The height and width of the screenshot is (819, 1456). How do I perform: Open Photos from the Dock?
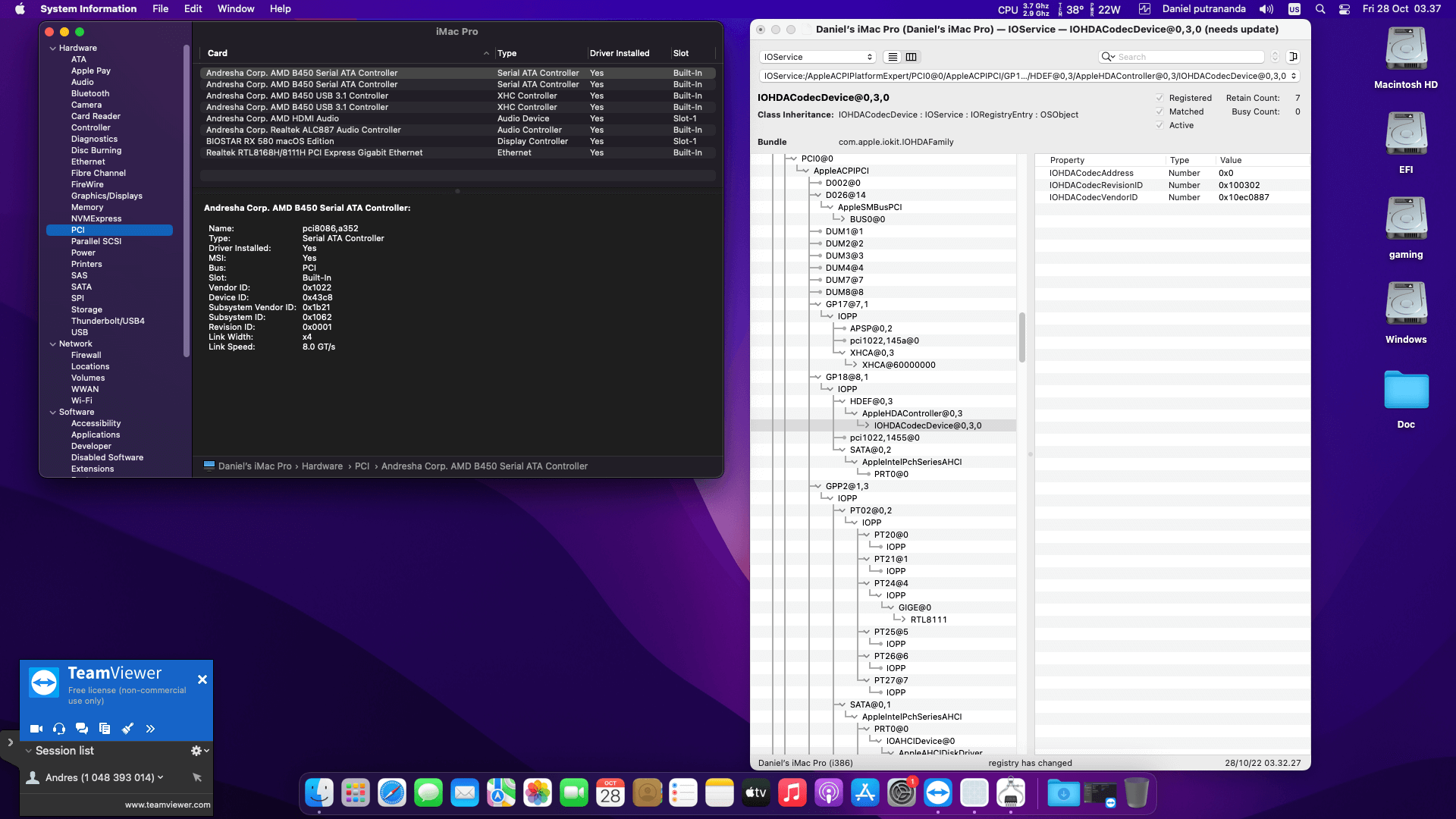point(538,793)
